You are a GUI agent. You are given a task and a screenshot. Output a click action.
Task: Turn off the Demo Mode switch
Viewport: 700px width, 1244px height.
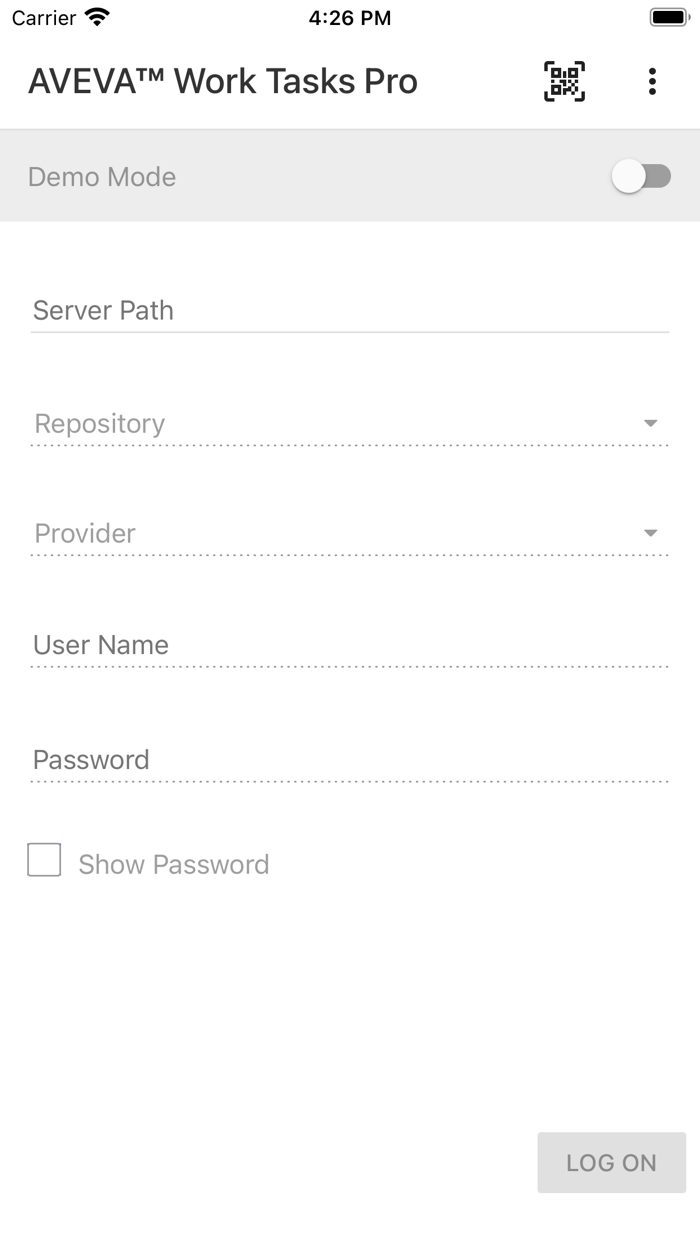(x=641, y=176)
